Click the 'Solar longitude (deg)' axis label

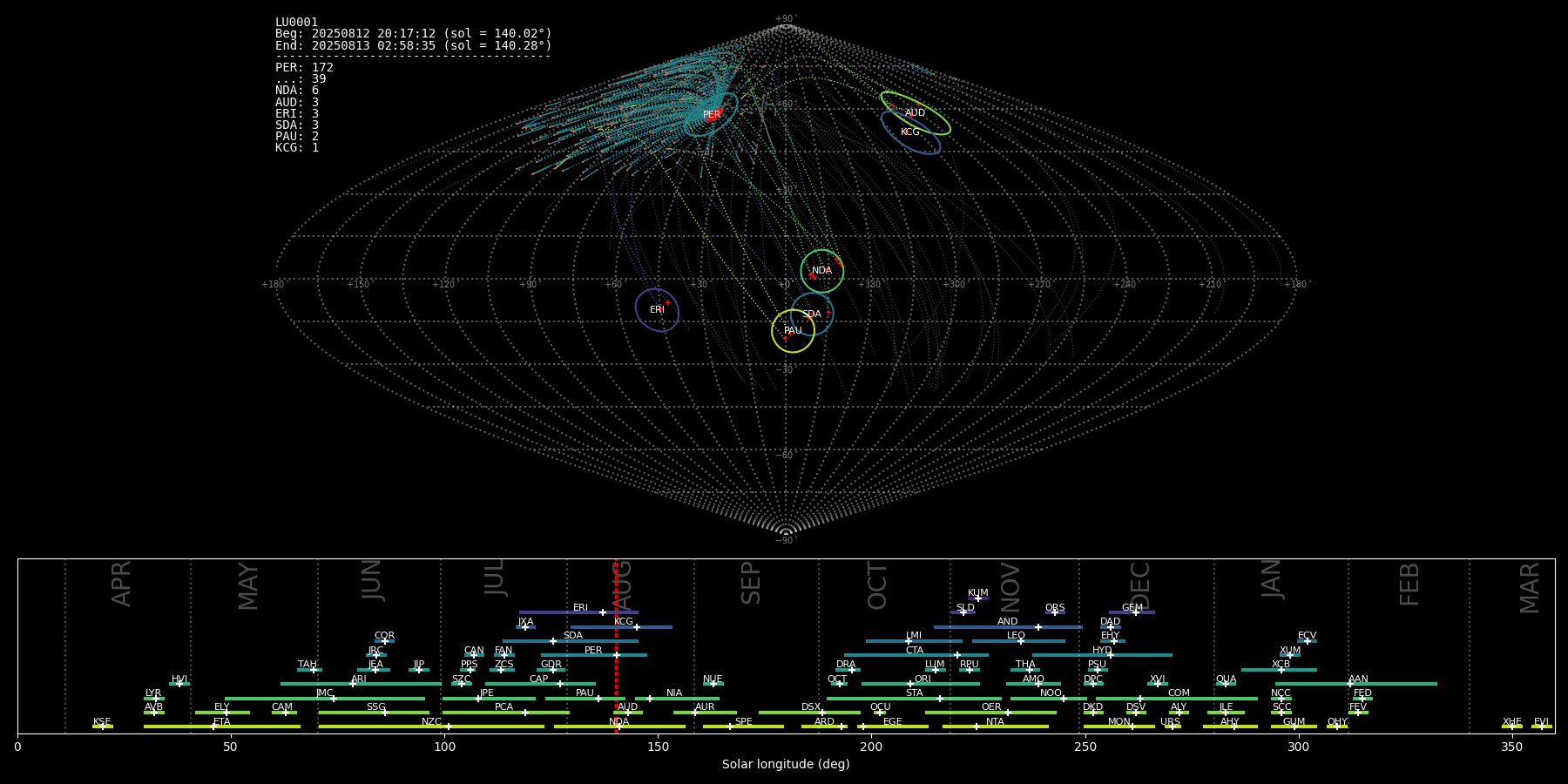click(x=786, y=765)
